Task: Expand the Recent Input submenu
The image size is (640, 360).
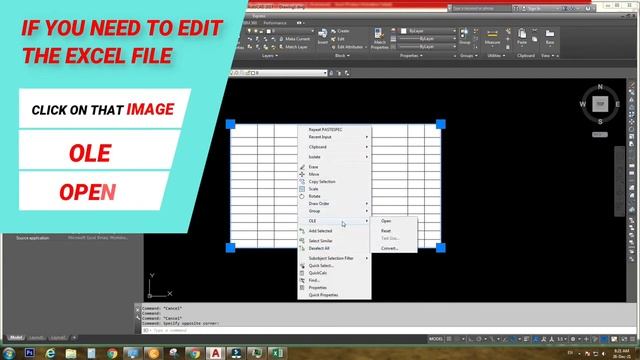Action: tap(334, 137)
